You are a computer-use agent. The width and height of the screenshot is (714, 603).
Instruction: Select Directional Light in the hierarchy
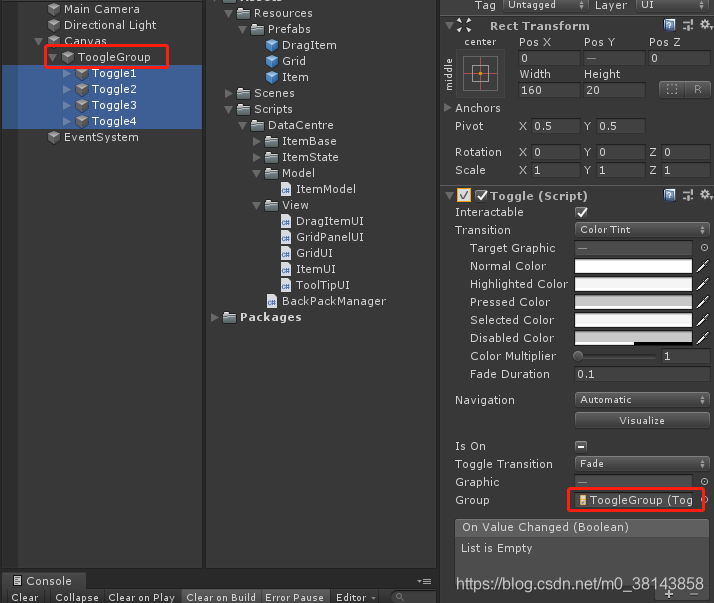click(x=102, y=25)
